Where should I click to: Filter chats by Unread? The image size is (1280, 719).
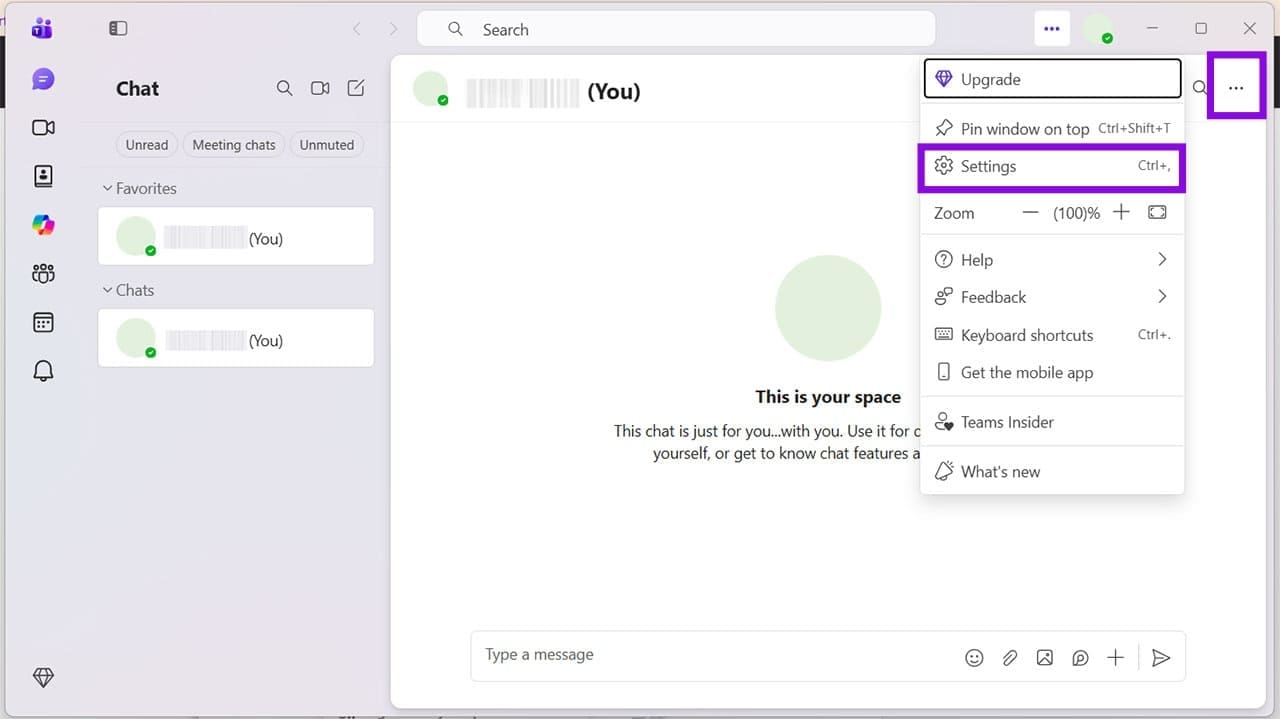pos(147,145)
